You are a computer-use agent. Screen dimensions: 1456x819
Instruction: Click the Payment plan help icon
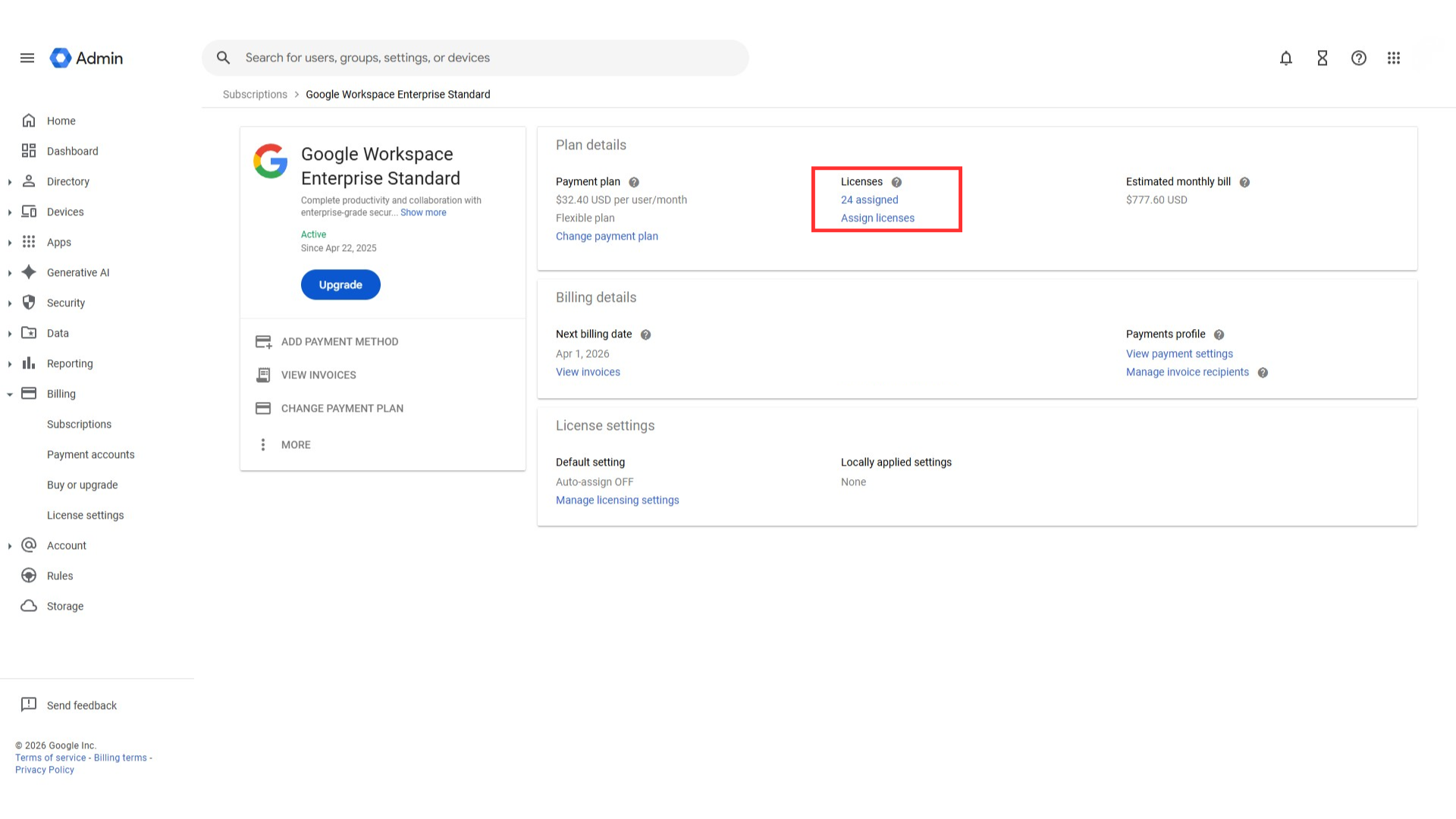coord(634,182)
